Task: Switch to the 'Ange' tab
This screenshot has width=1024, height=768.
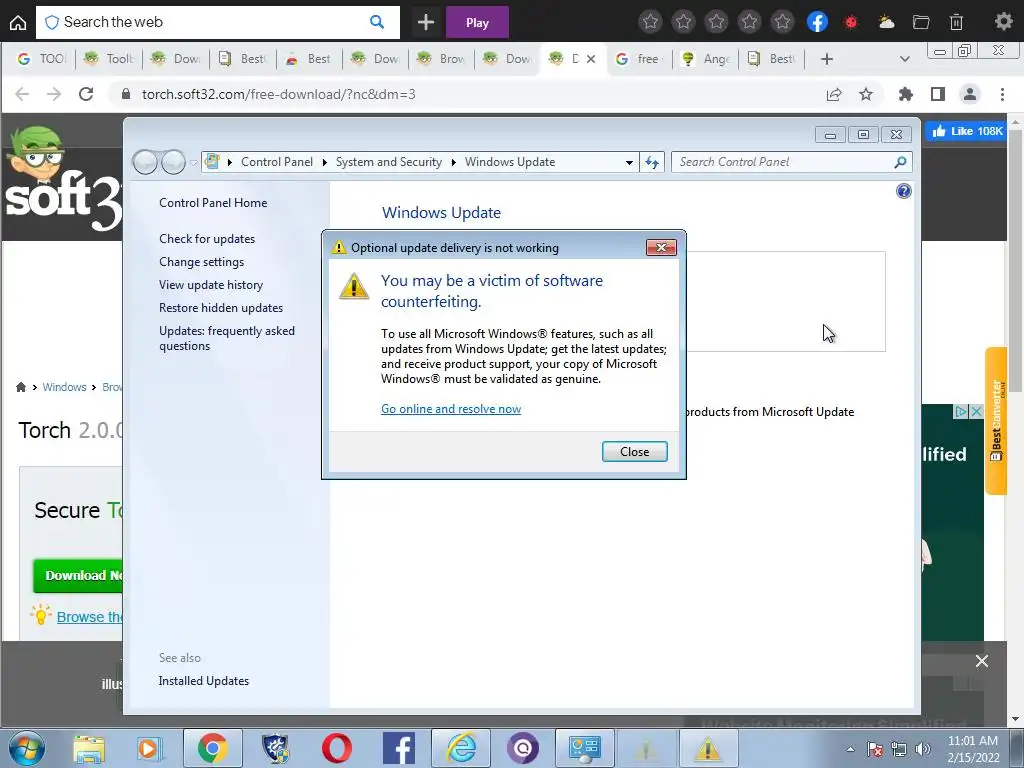Action: [706, 59]
